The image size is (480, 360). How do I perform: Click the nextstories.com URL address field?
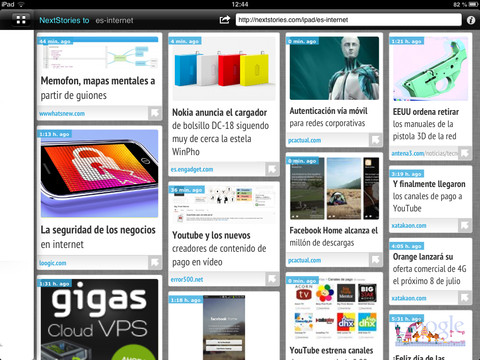coord(348,20)
